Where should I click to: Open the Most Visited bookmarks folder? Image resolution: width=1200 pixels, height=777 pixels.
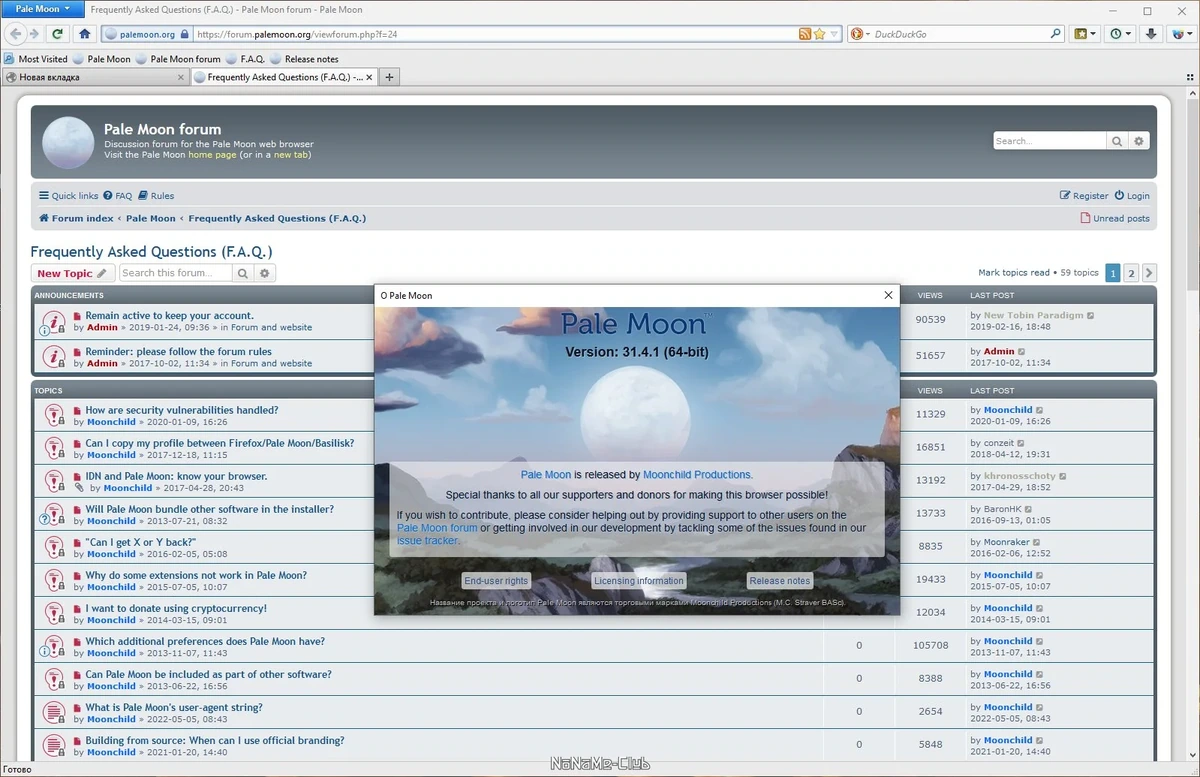(36, 59)
